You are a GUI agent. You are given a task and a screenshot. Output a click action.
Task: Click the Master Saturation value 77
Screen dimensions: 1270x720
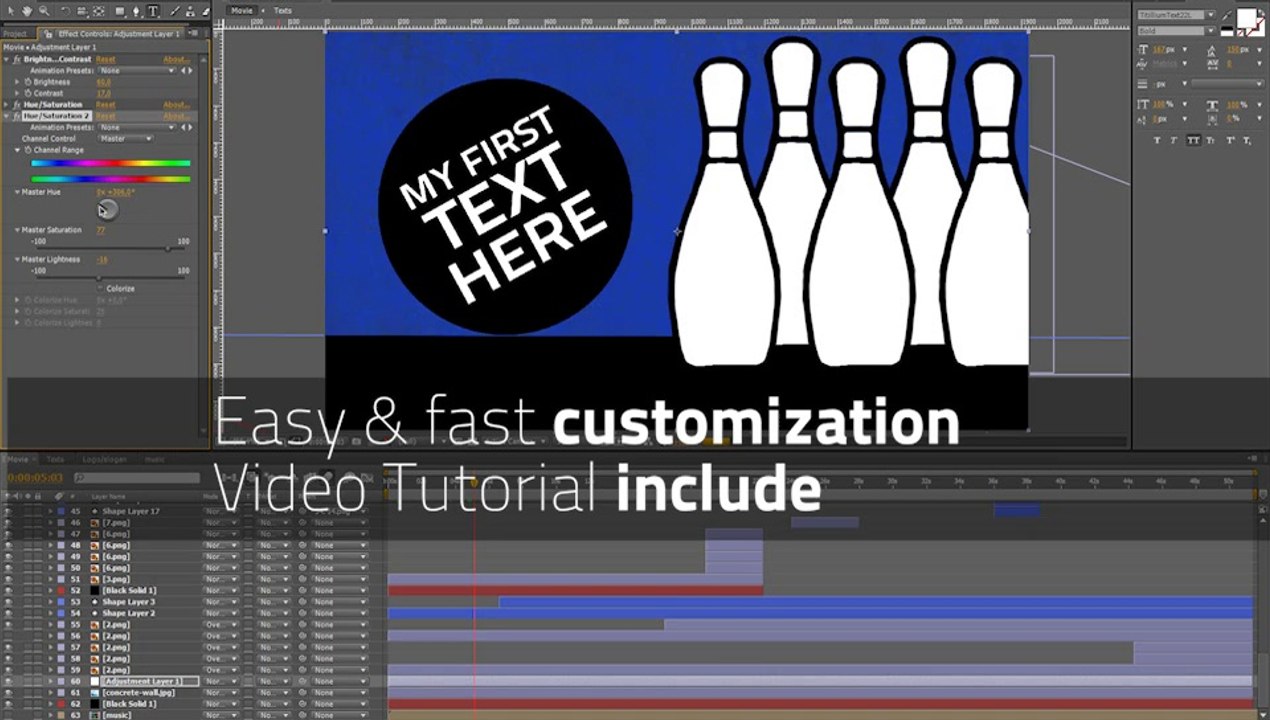tap(101, 230)
